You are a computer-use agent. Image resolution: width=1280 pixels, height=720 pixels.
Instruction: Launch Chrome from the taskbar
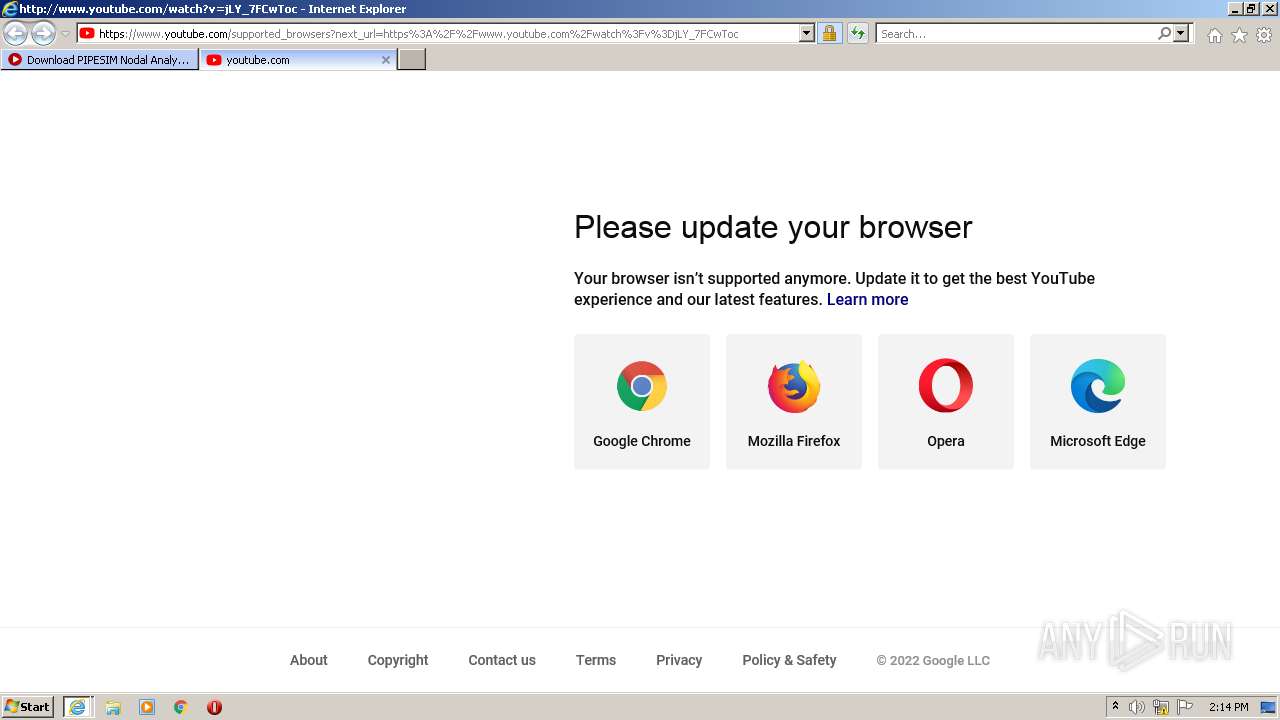tap(180, 707)
